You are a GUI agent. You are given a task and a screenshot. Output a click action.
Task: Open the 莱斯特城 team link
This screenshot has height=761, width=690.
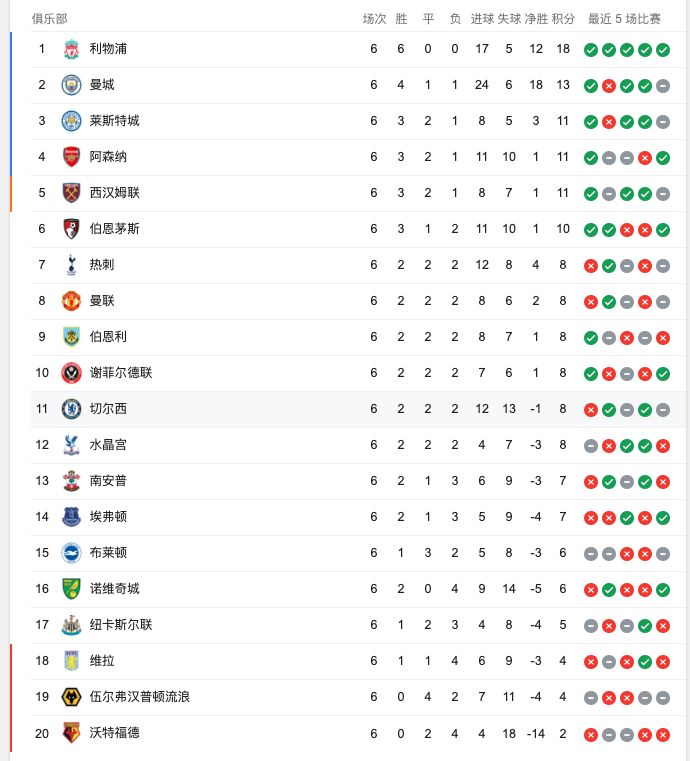pos(114,121)
